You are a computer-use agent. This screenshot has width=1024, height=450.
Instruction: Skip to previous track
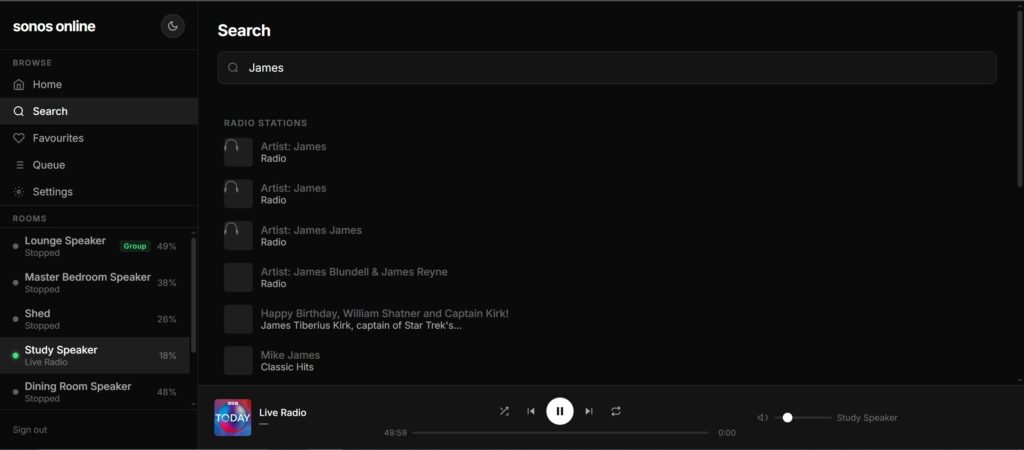[x=531, y=411]
